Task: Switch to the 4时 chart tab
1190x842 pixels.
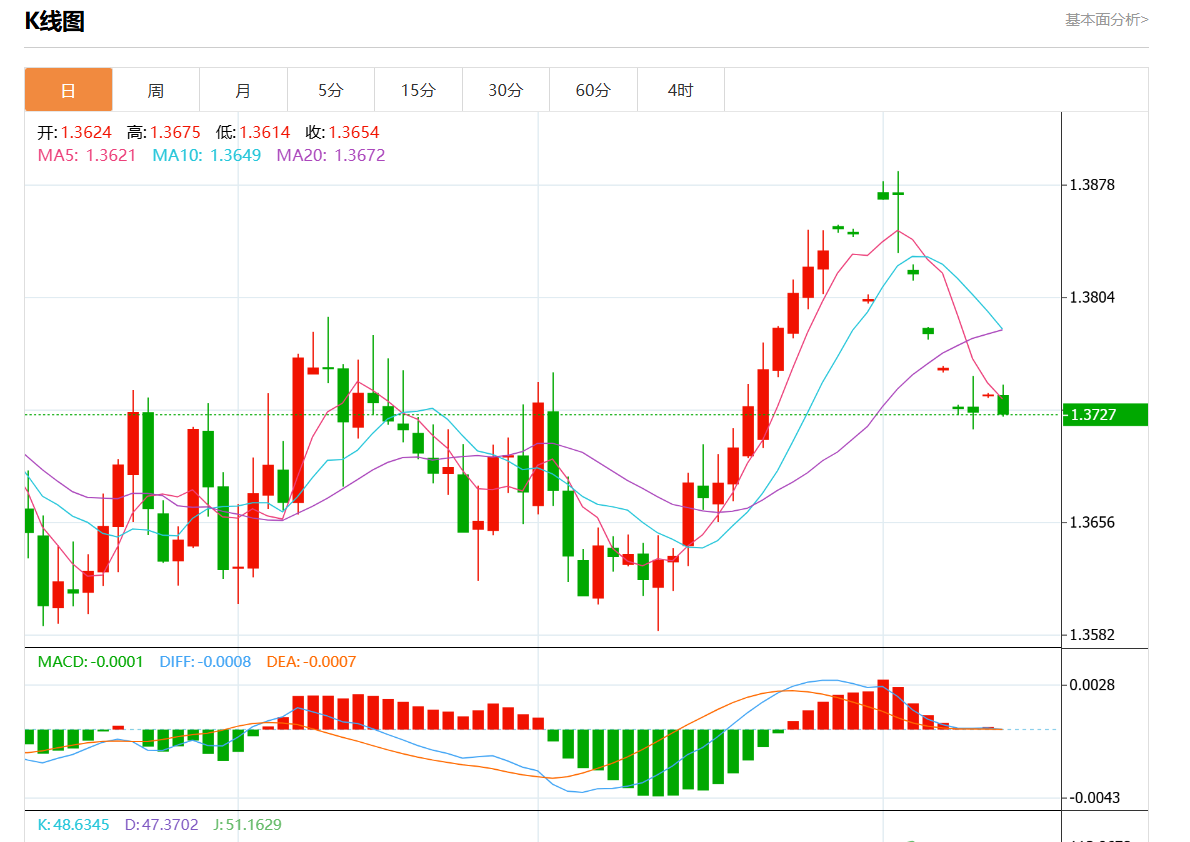Action: click(680, 90)
